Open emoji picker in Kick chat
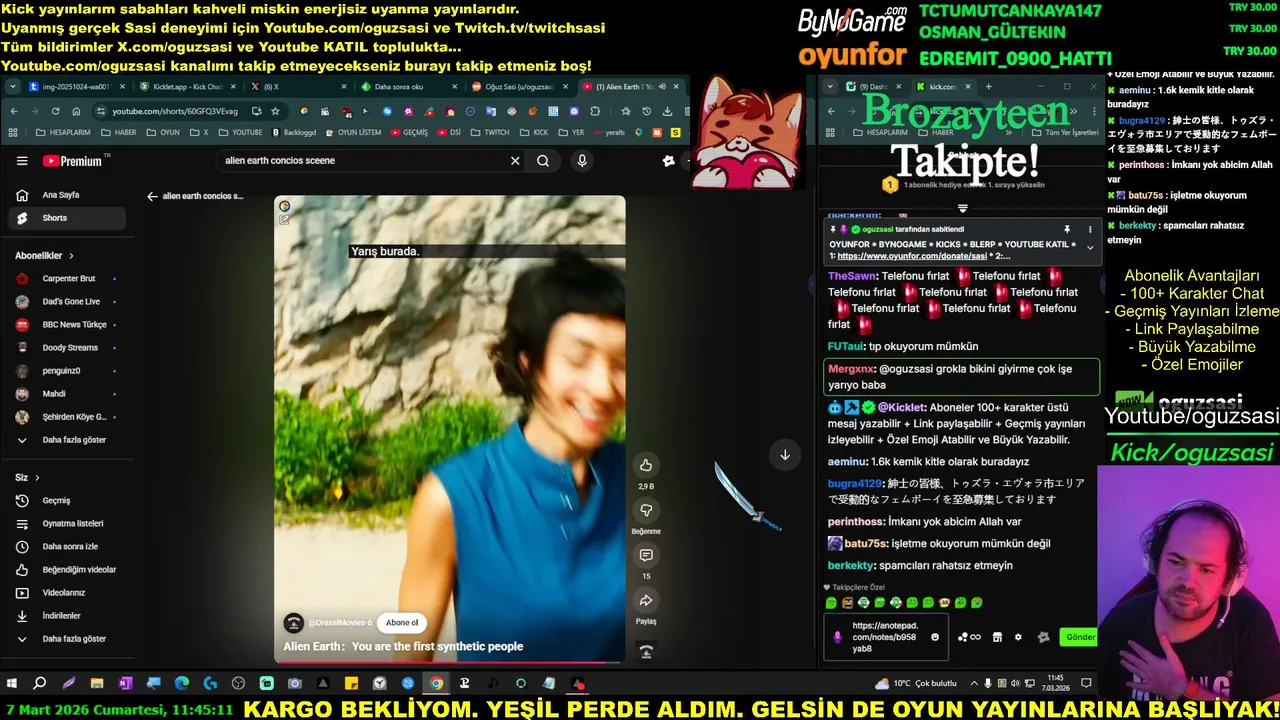 pyautogui.click(x=935, y=637)
